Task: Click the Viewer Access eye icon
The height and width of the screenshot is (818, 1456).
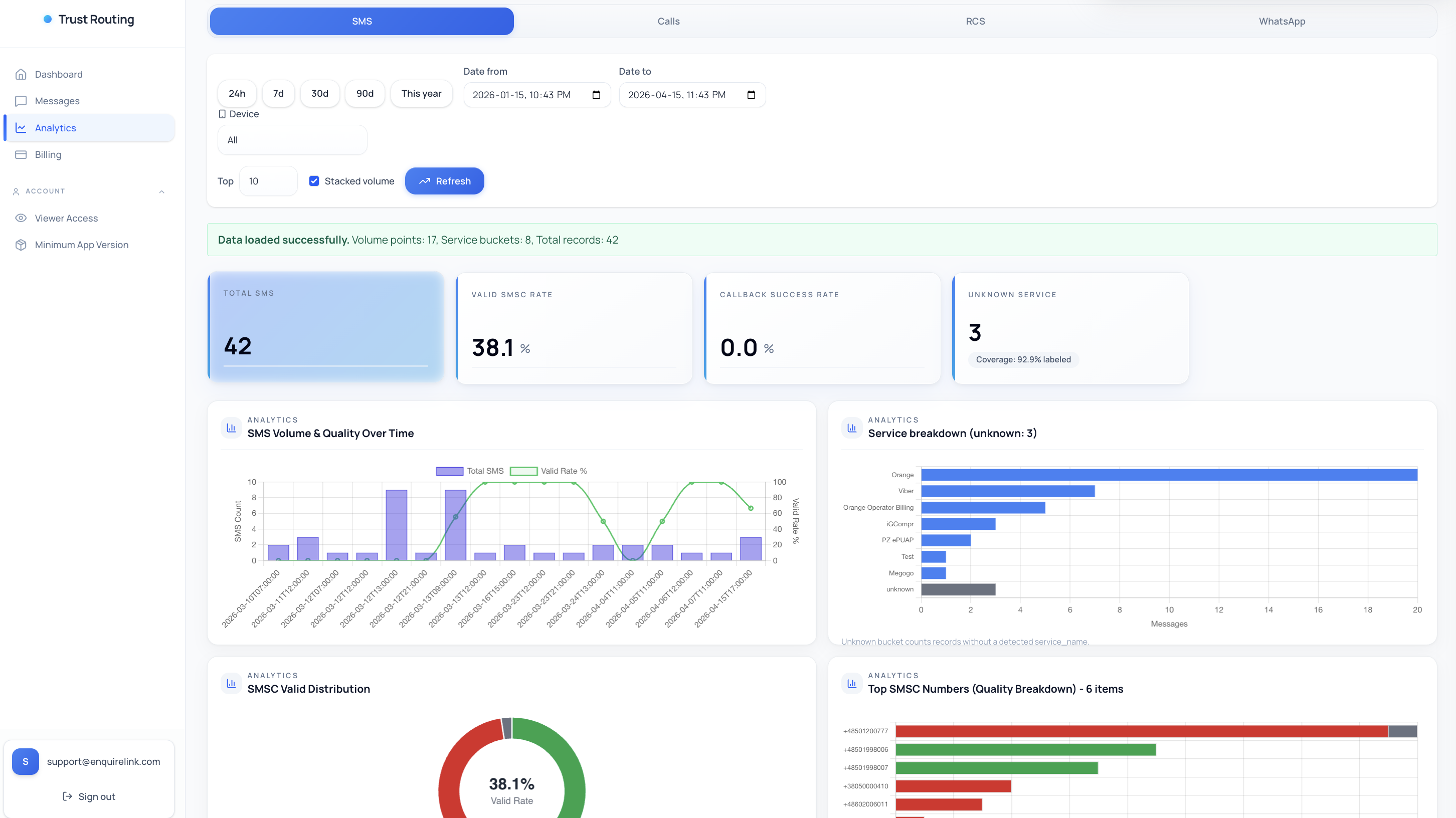Action: point(21,218)
